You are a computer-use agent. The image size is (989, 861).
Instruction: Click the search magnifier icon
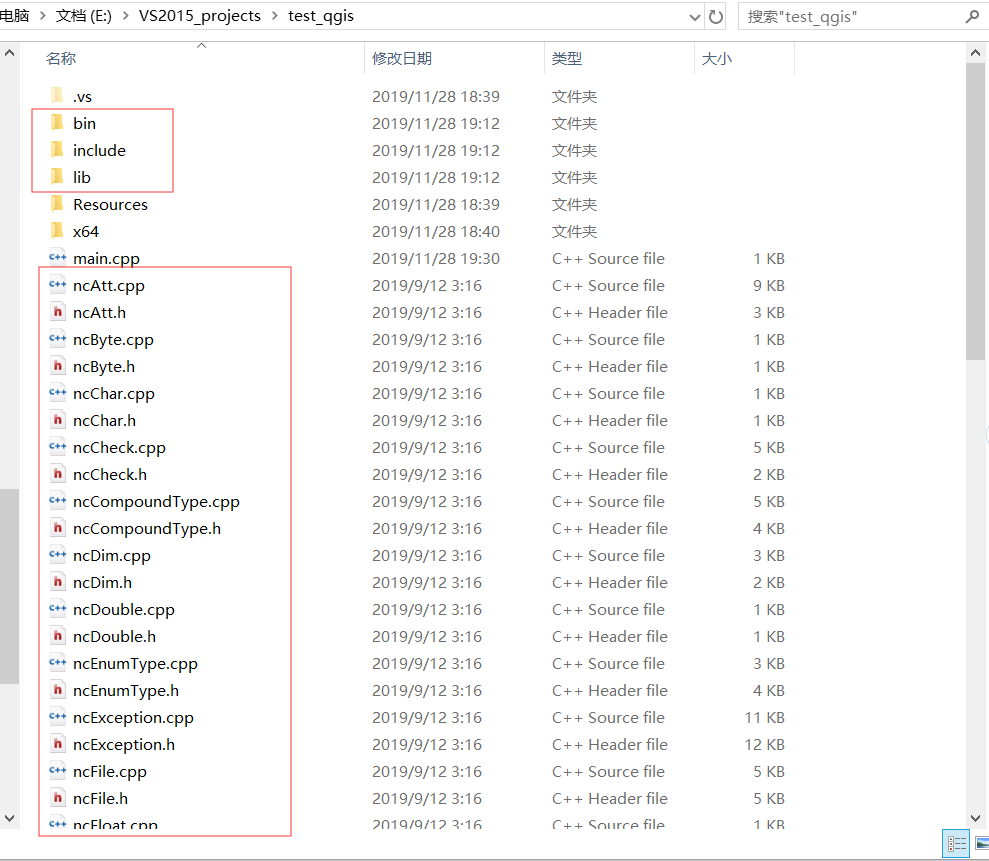tap(971, 16)
